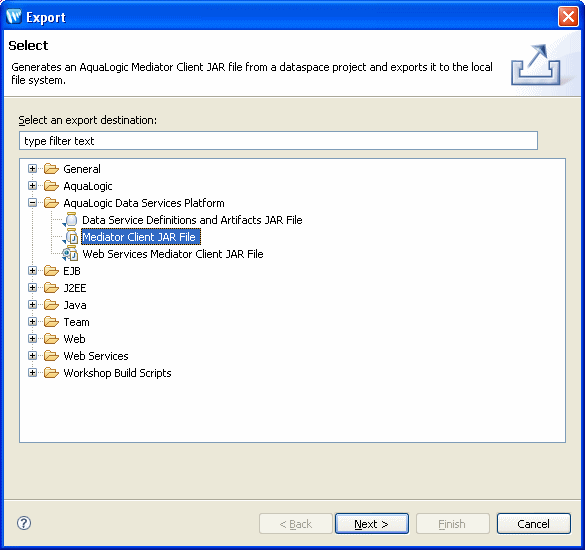The image size is (585, 550).
Task: Select Data Service Definitions and Artifacts JAR File
Action: click(192, 220)
